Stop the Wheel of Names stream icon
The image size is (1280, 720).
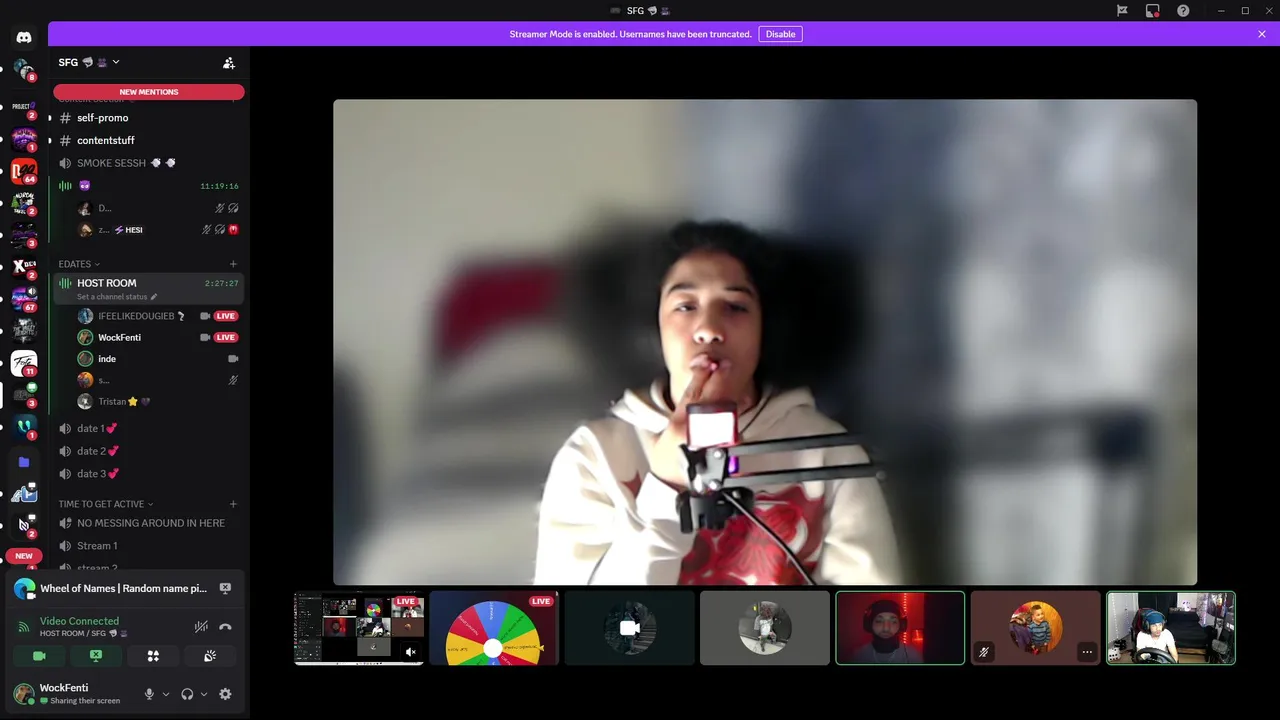225,589
